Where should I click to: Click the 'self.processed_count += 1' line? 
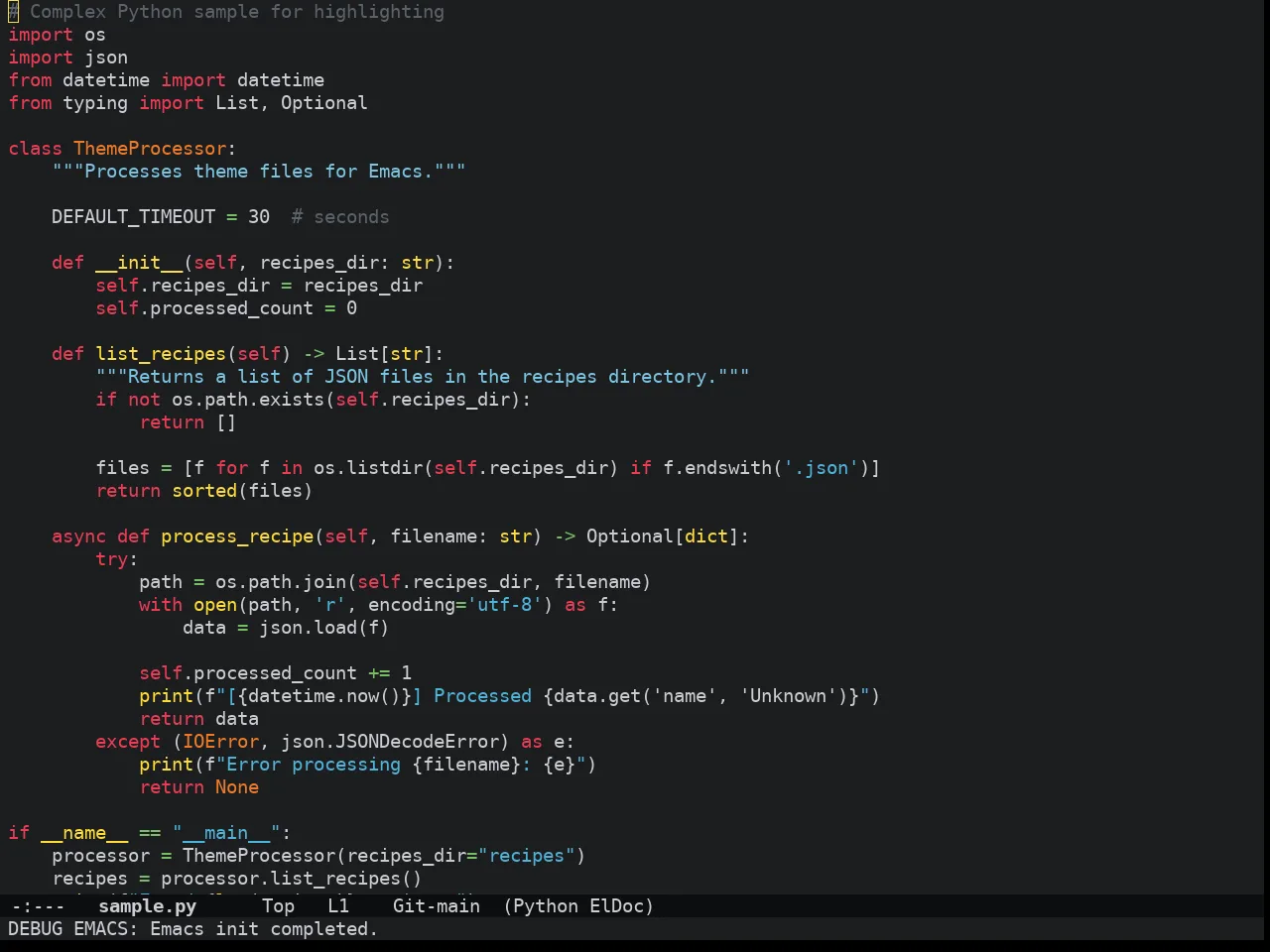click(275, 673)
